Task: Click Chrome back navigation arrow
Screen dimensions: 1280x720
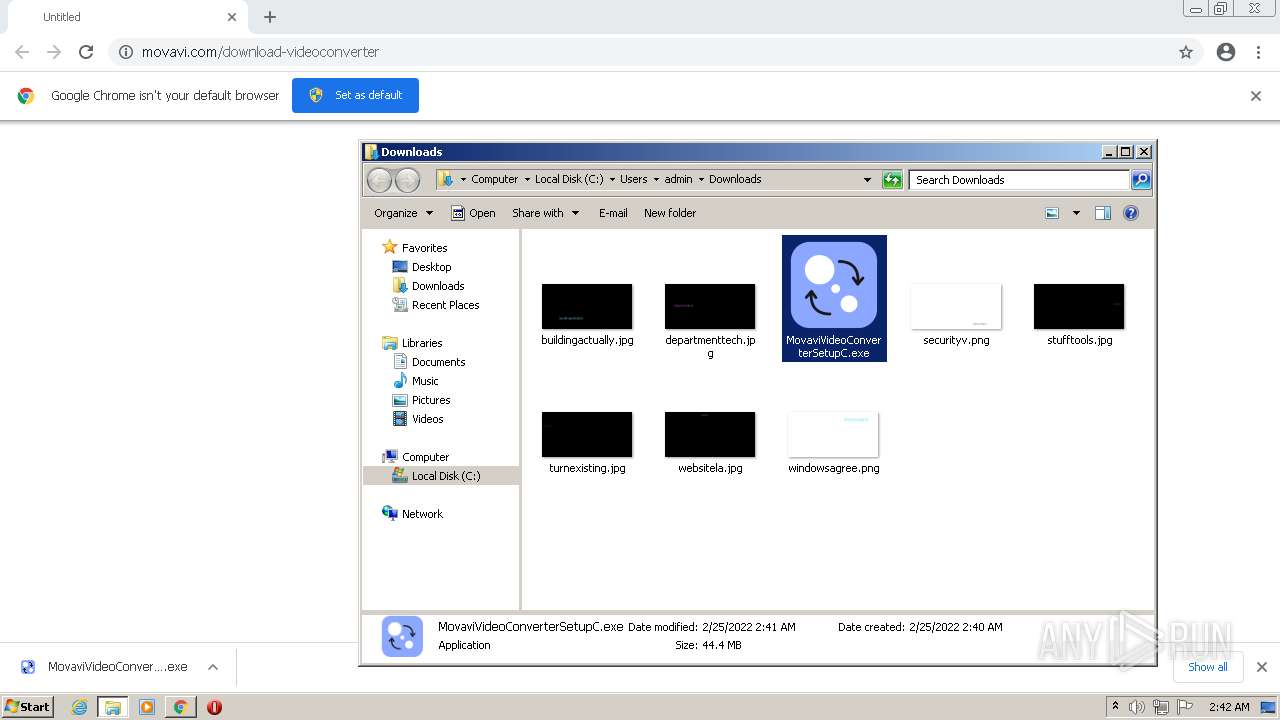Action: 22,52
